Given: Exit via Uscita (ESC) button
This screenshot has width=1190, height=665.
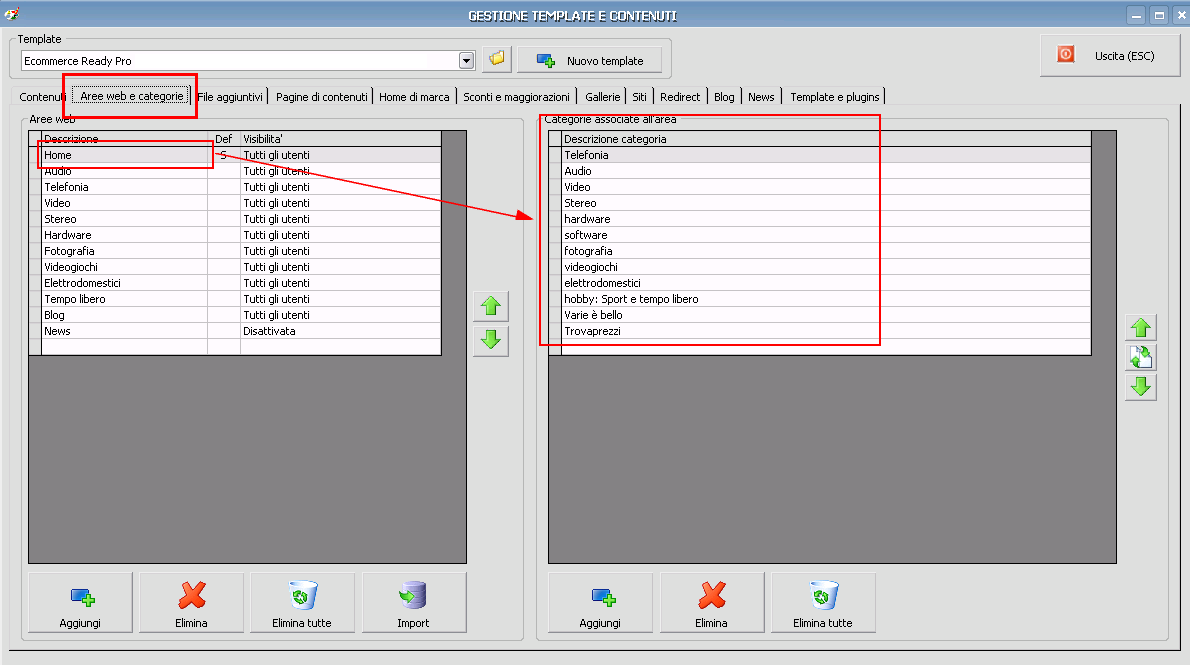Looking at the screenshot, I should 1110,55.
